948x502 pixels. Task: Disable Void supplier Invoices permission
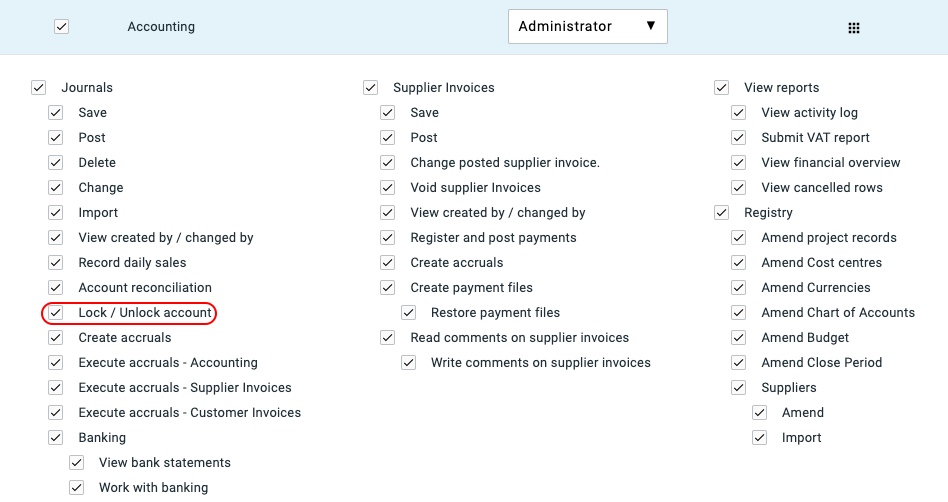point(388,187)
